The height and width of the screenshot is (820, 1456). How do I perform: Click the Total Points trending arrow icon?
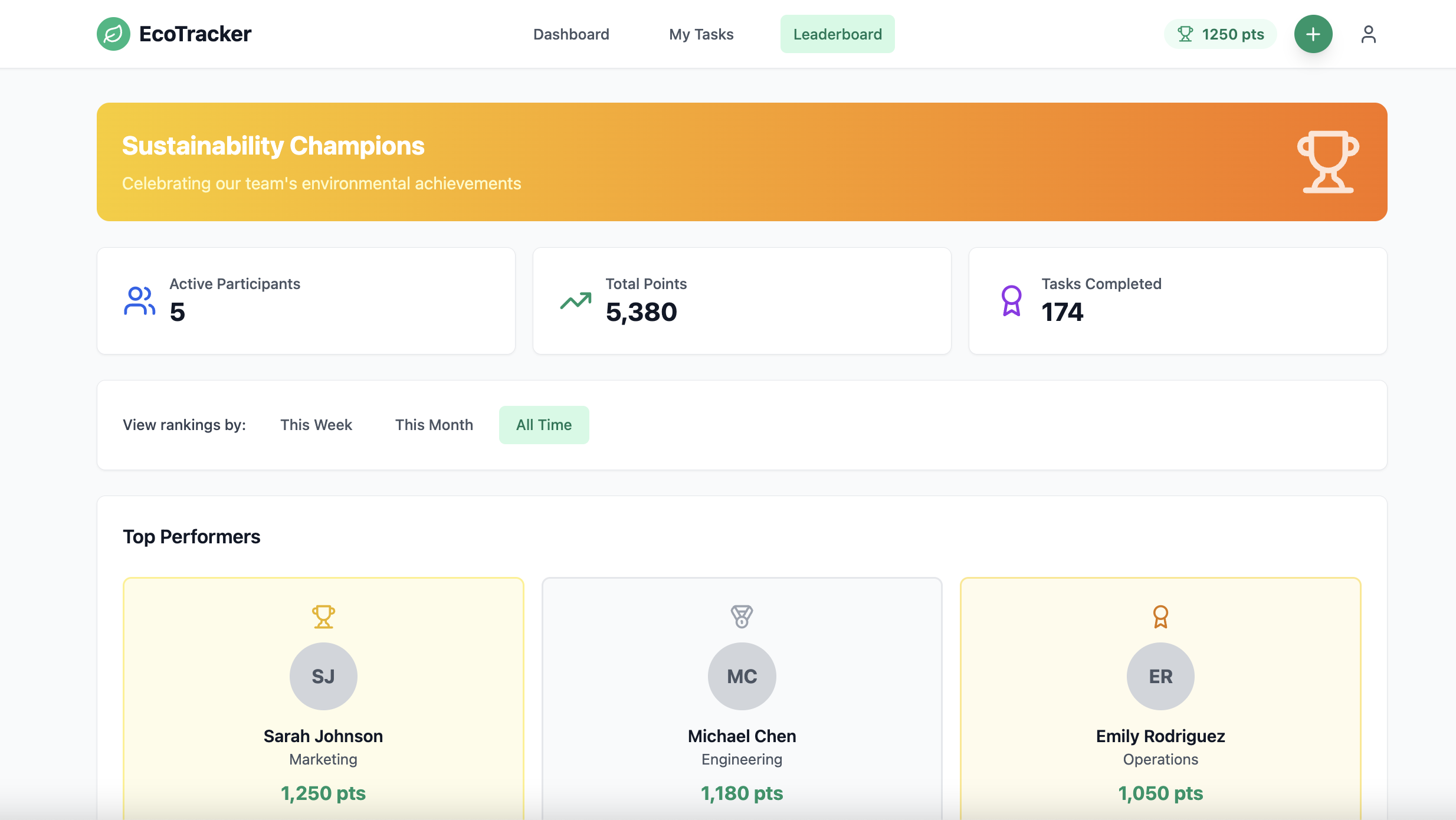pyautogui.click(x=575, y=300)
